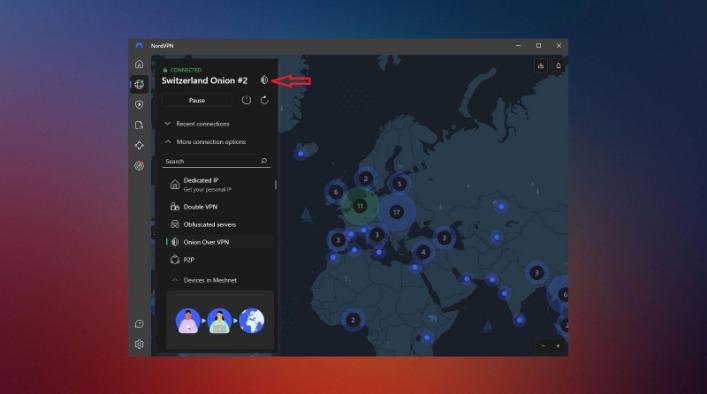Image resolution: width=707 pixels, height=394 pixels.
Task: Click the onion icon beside Switzerland Onion #2
Action: (264, 80)
